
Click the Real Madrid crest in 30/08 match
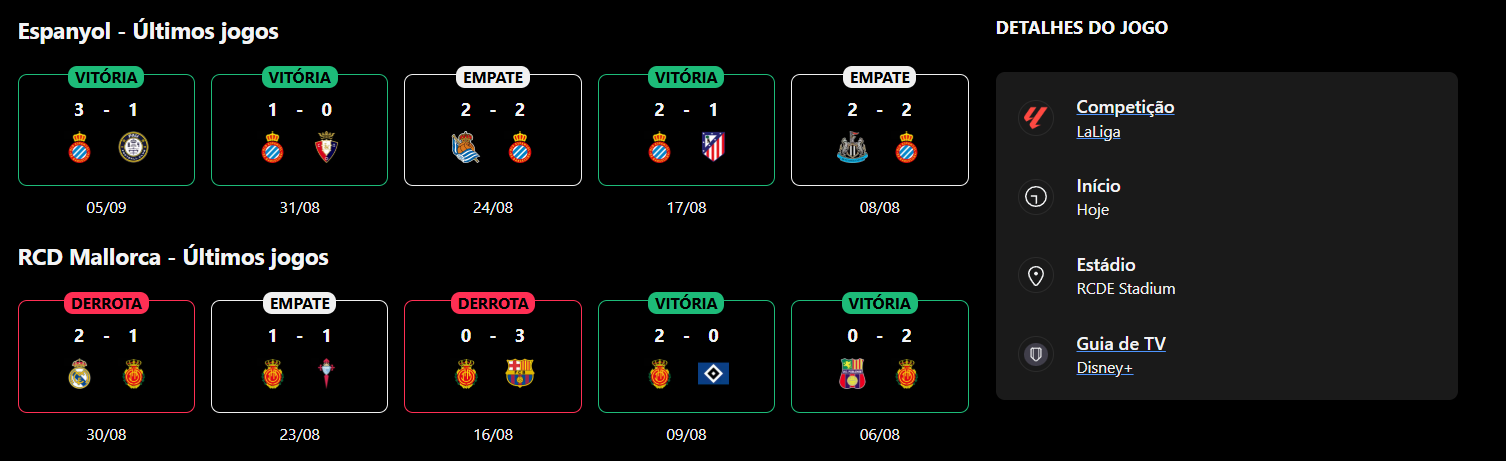click(80, 374)
